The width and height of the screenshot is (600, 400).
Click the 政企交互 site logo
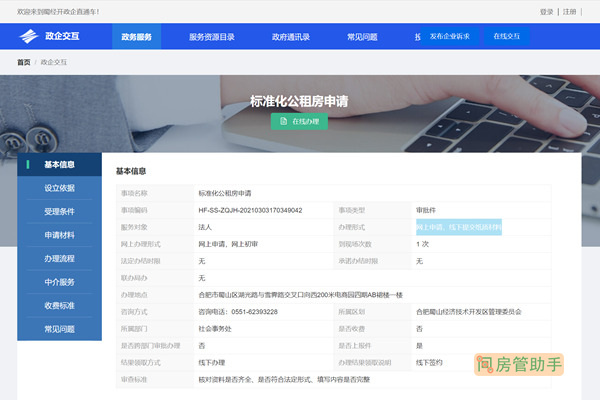pos(52,37)
